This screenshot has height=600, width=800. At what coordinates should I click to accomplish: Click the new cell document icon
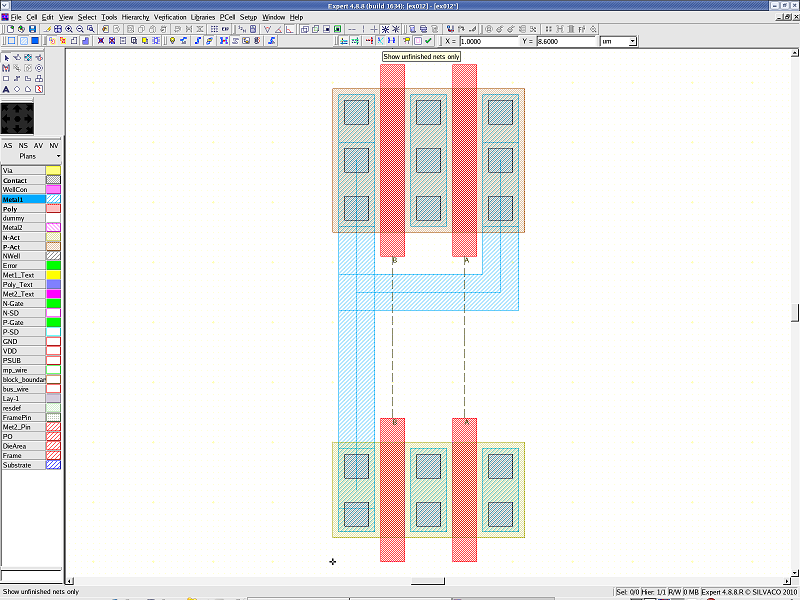[9, 29]
